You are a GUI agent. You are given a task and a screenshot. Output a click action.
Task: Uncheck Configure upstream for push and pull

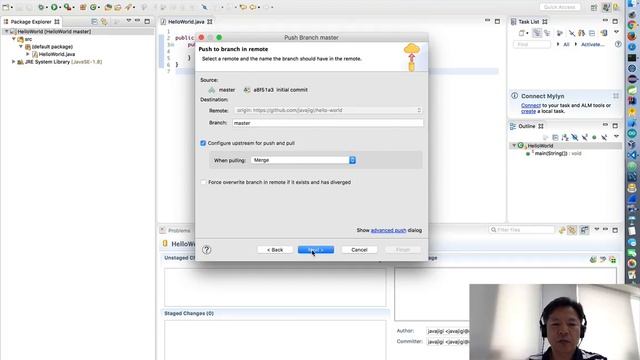(x=203, y=143)
